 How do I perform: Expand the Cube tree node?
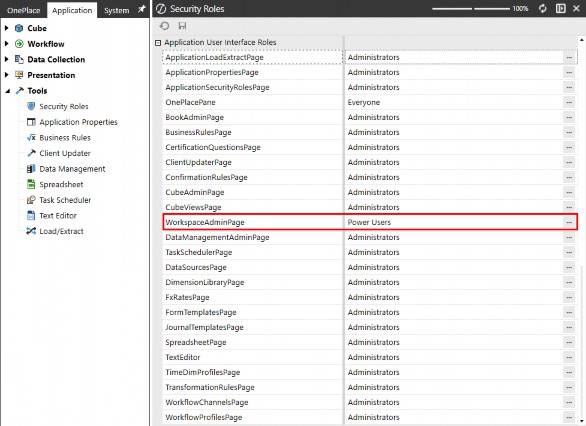[6, 28]
